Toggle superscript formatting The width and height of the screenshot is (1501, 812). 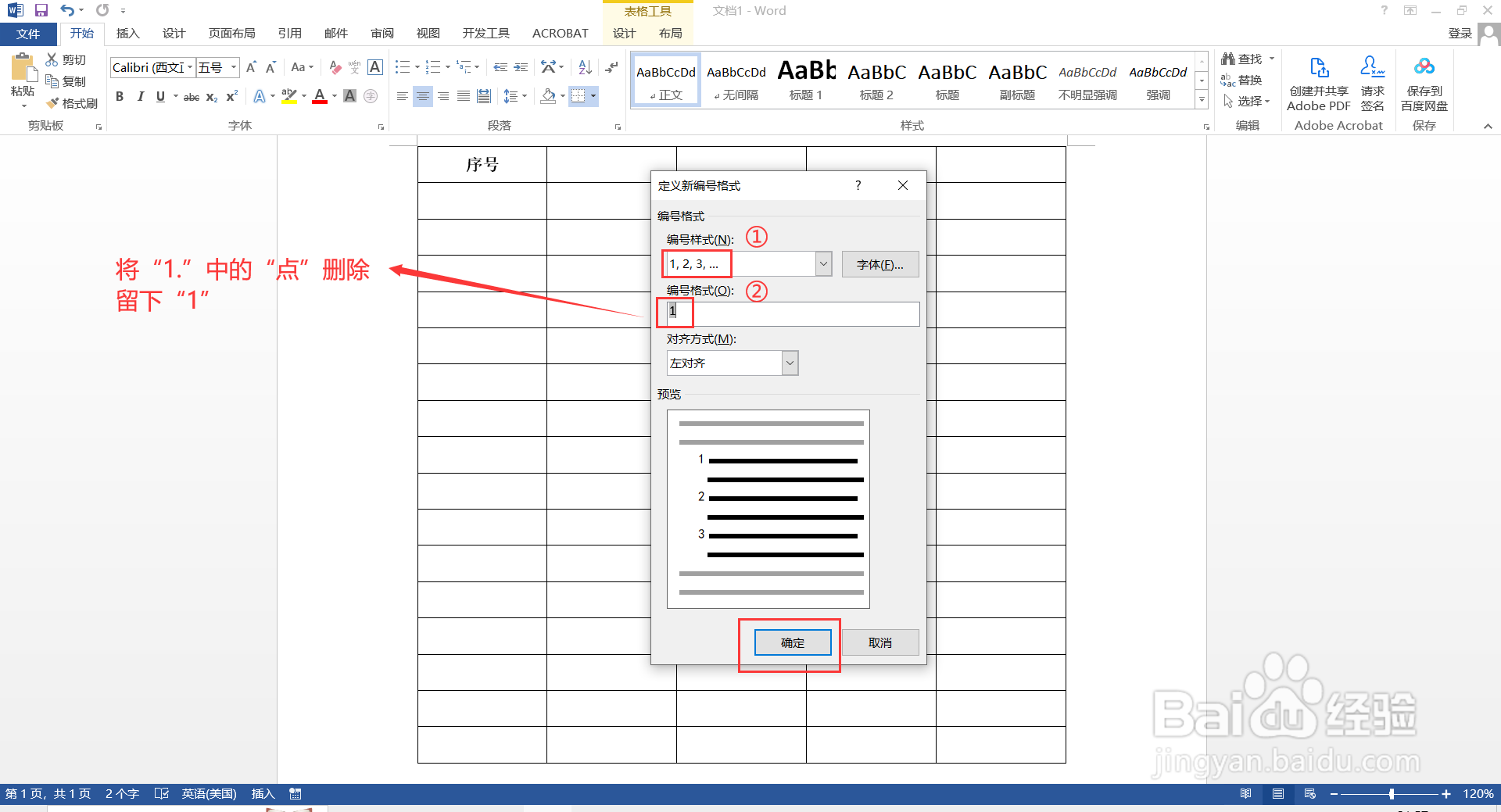230,96
